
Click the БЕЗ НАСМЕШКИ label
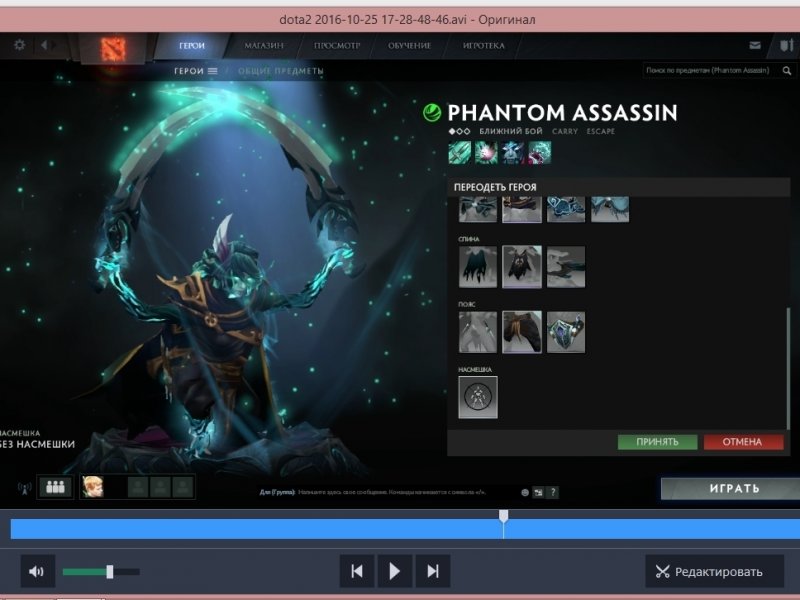pyautogui.click(x=37, y=444)
